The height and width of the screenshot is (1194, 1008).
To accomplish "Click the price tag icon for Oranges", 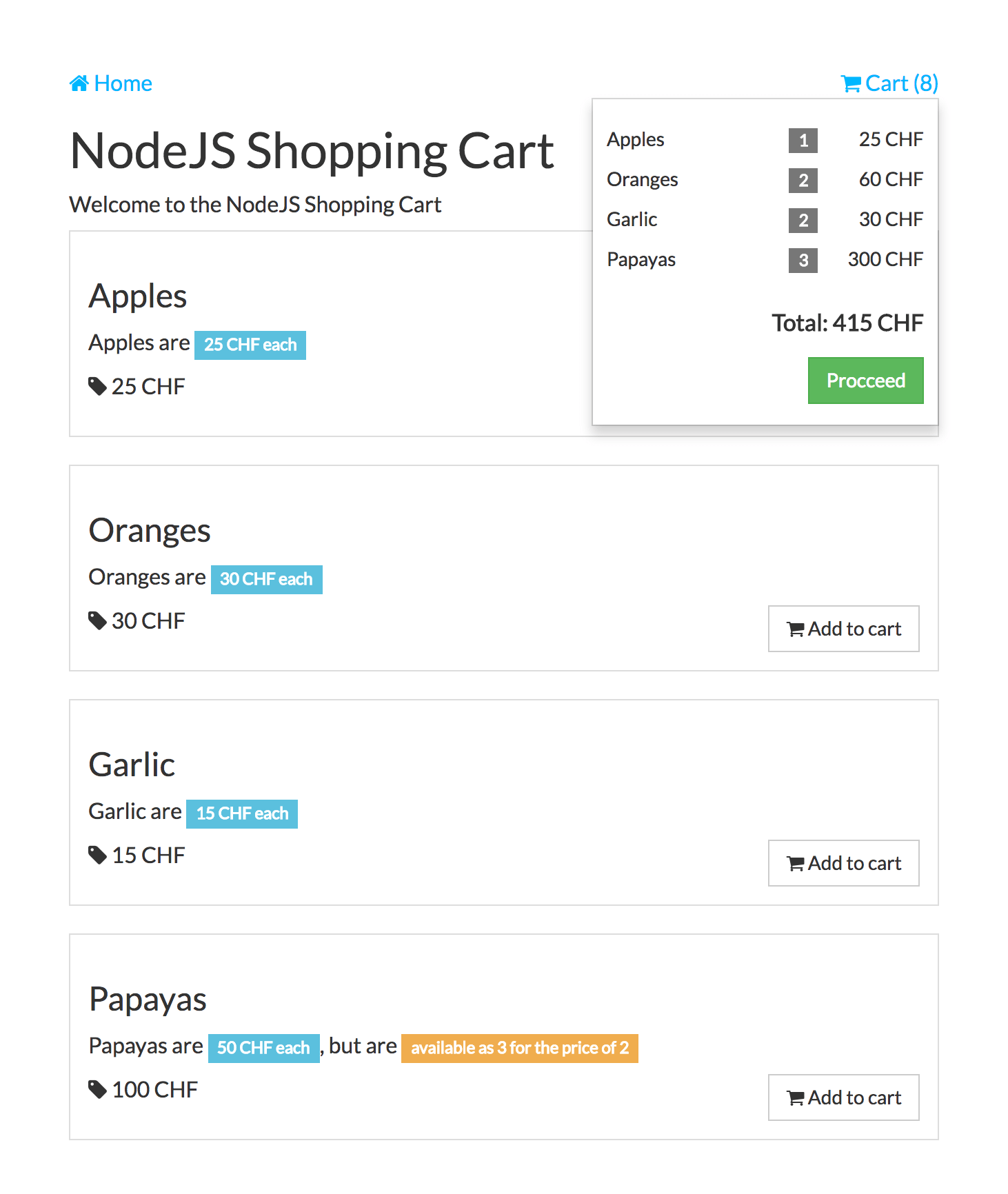I will point(97,620).
